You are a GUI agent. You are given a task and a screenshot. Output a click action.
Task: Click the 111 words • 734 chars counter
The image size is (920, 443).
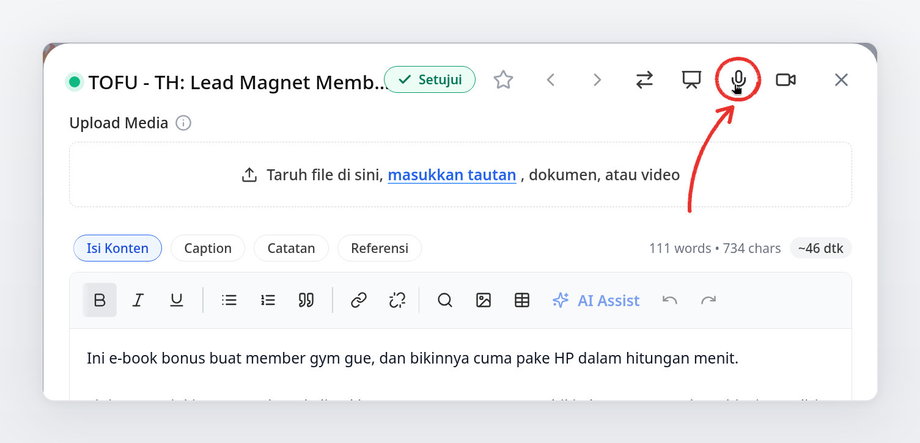(715, 248)
